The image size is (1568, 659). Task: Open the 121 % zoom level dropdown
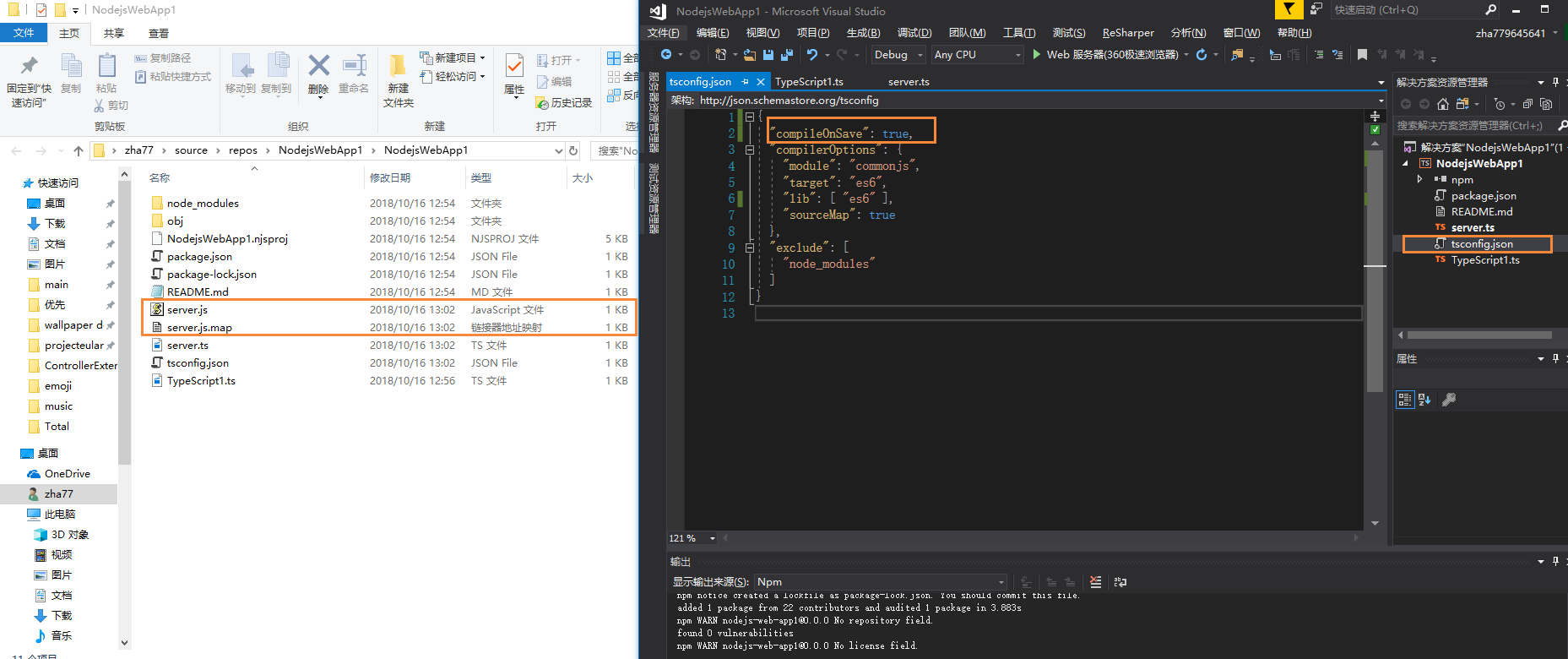tap(692, 538)
